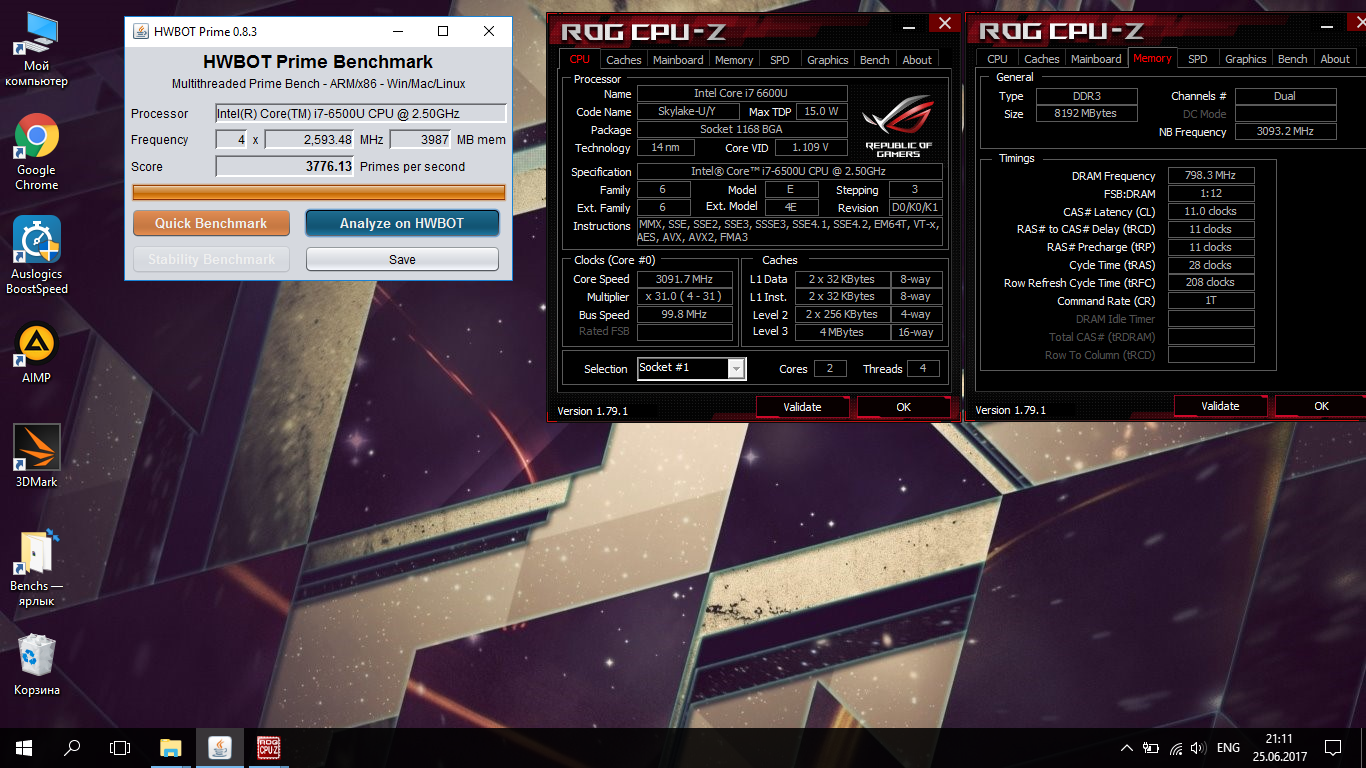Image resolution: width=1366 pixels, height=768 pixels.
Task: Click the DRAM Frequency value 798.3 MHz
Action: (x=1211, y=176)
